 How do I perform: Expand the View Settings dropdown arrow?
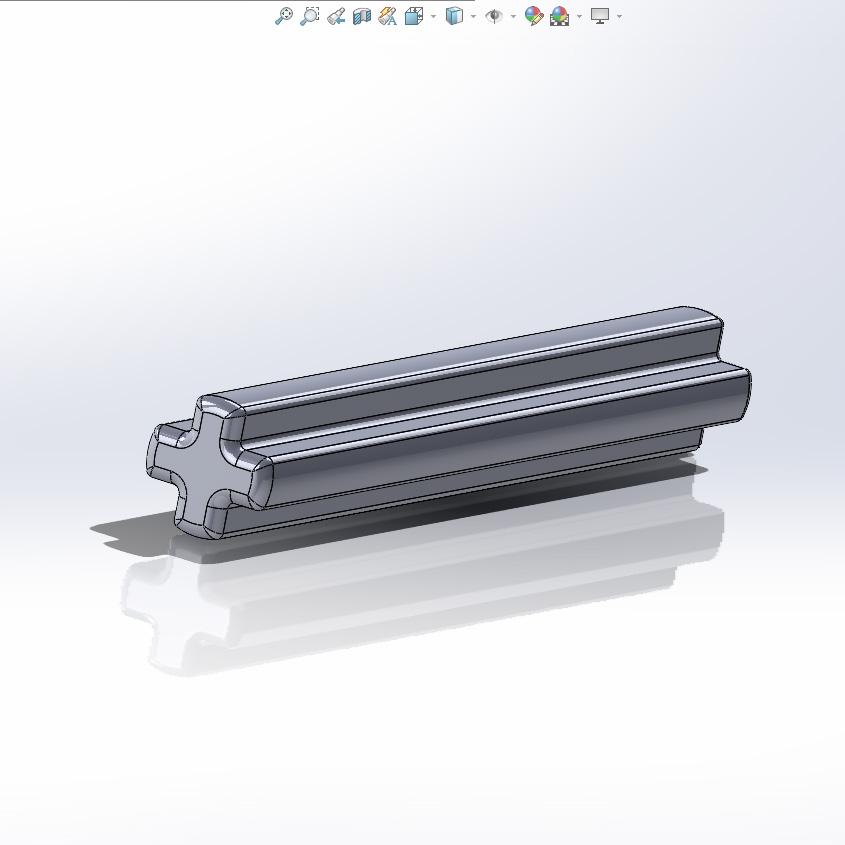pos(619,16)
